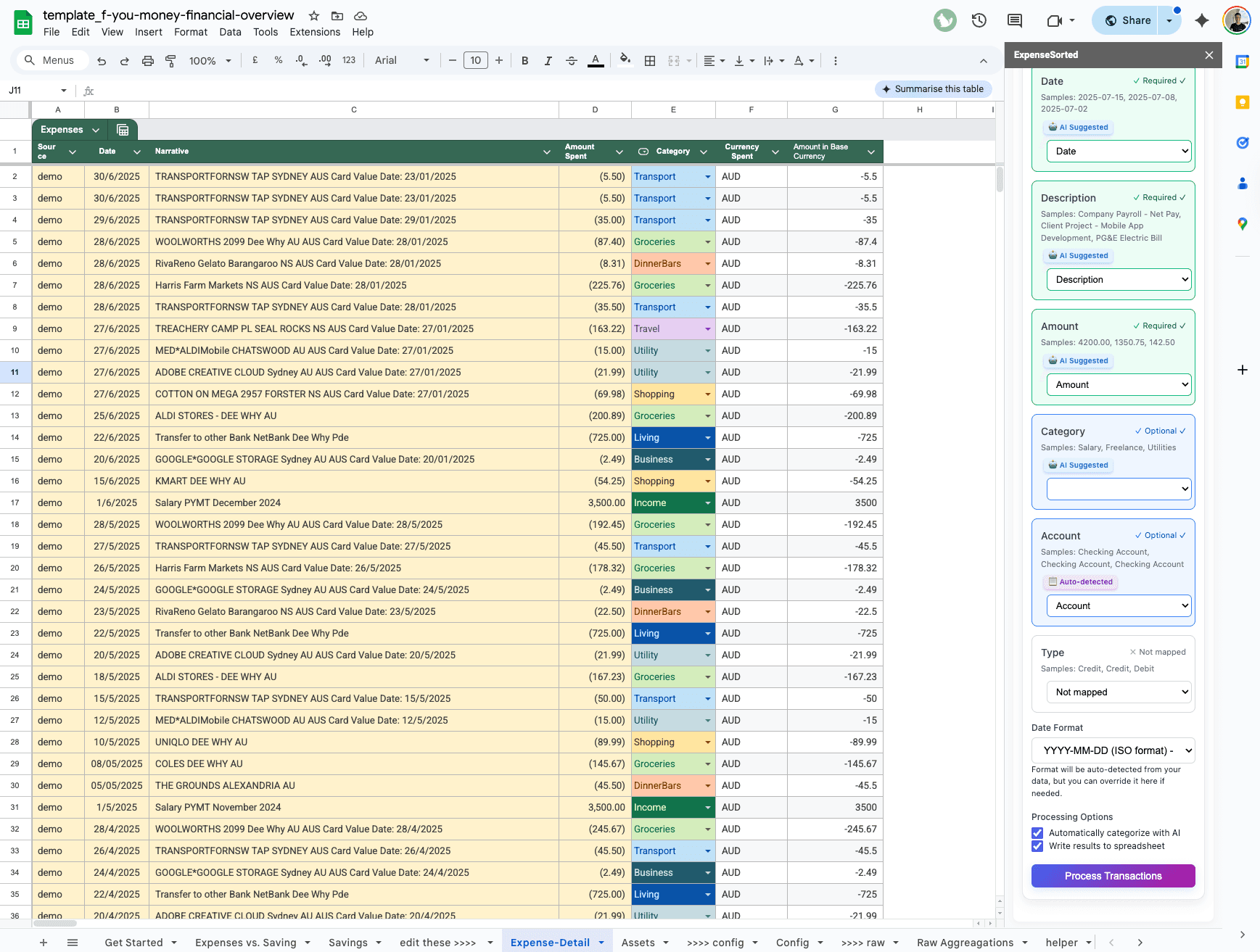Open the all sheets list button
This screenshot has width=1260, height=952.
point(73,943)
